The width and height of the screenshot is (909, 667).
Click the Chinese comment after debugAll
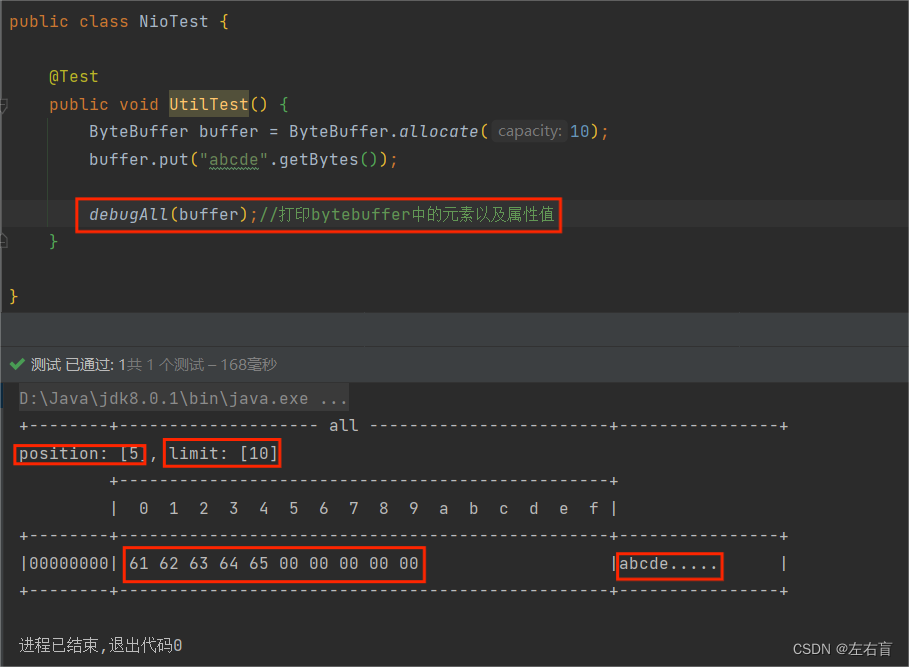[x=406, y=214]
